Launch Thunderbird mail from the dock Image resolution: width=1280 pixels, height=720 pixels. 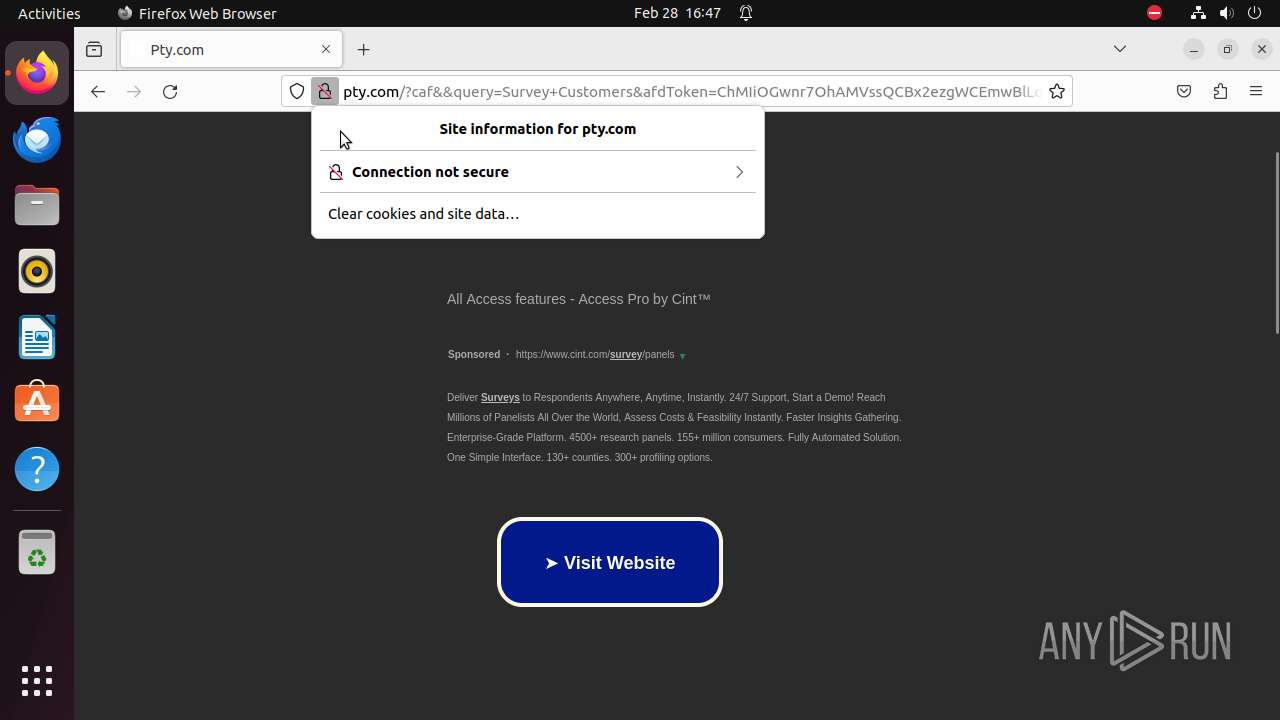point(37,139)
